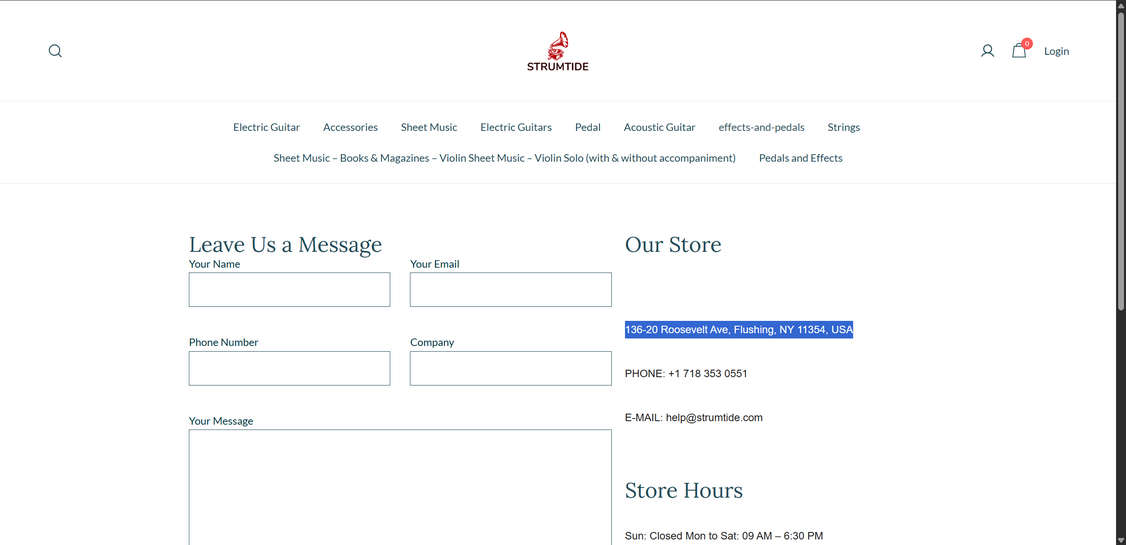Click the store opening hours text
Screen dimensions: 1126x545
pyautogui.click(x=724, y=536)
